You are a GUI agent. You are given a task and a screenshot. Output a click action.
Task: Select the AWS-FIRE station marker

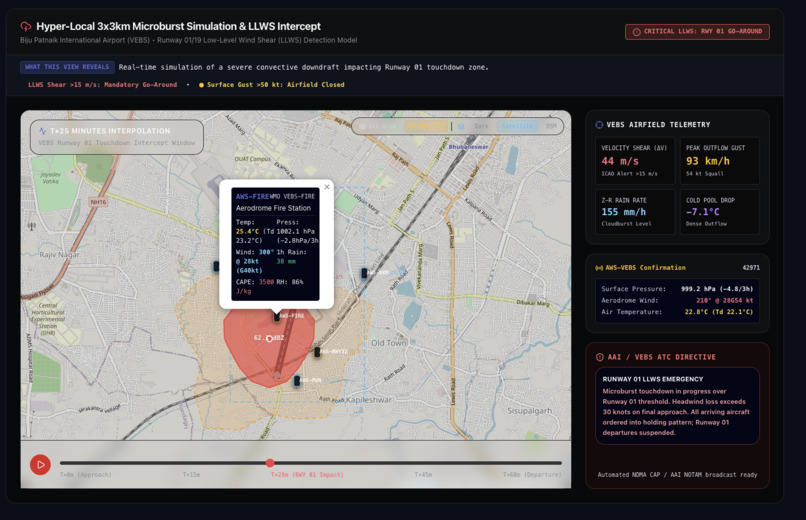[x=277, y=317]
